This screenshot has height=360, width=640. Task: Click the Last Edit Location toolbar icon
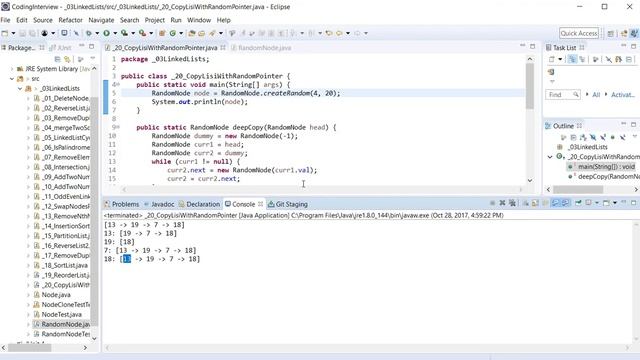329,33
